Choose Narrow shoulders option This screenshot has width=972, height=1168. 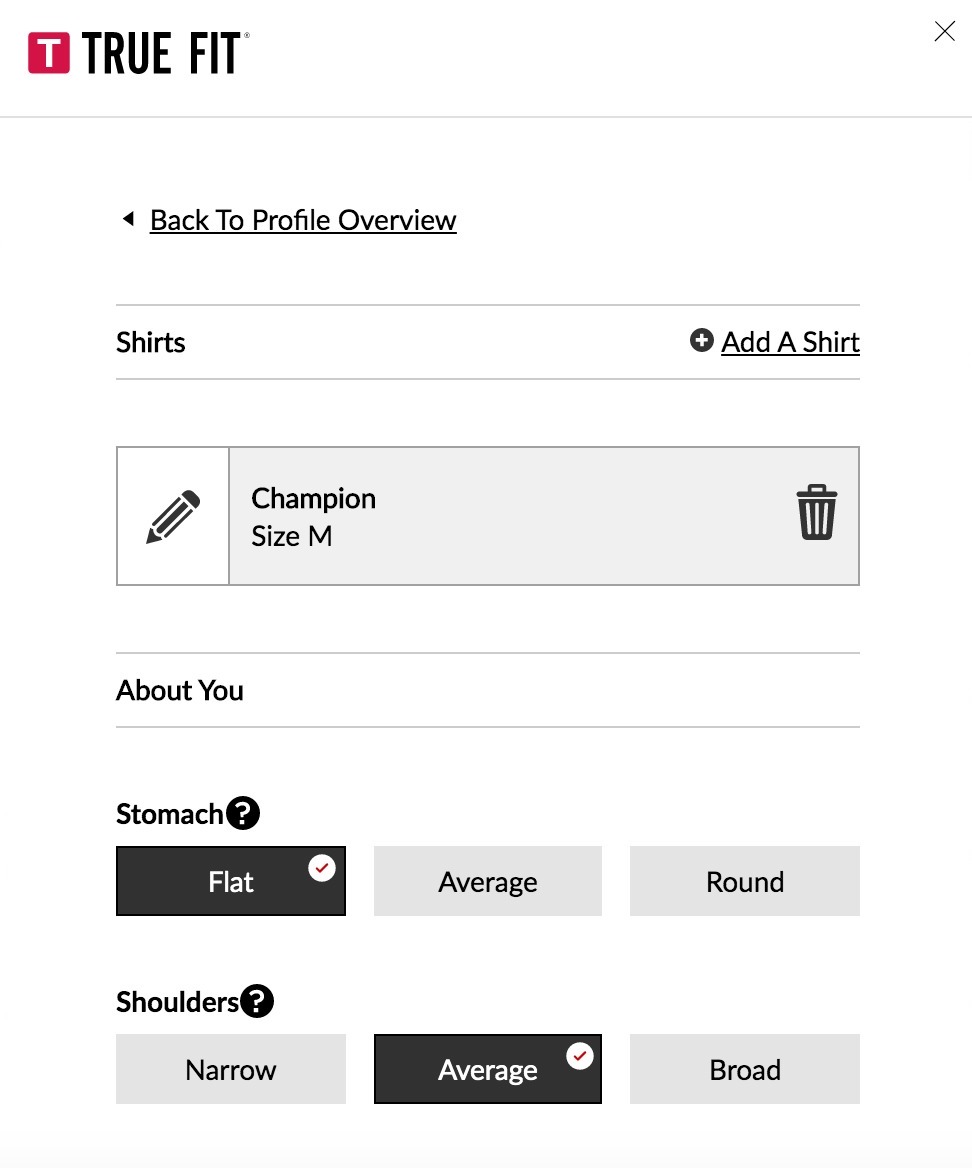[x=231, y=1070]
